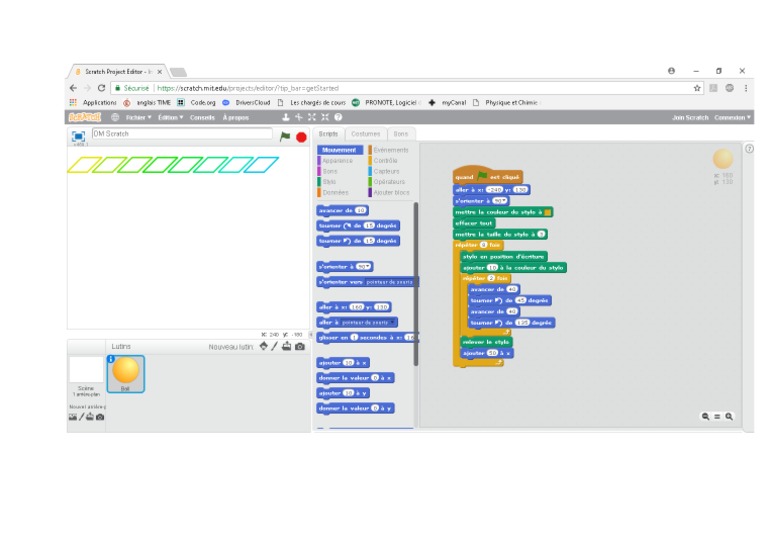
Task: Open the Connexion dropdown
Action: click(732, 118)
